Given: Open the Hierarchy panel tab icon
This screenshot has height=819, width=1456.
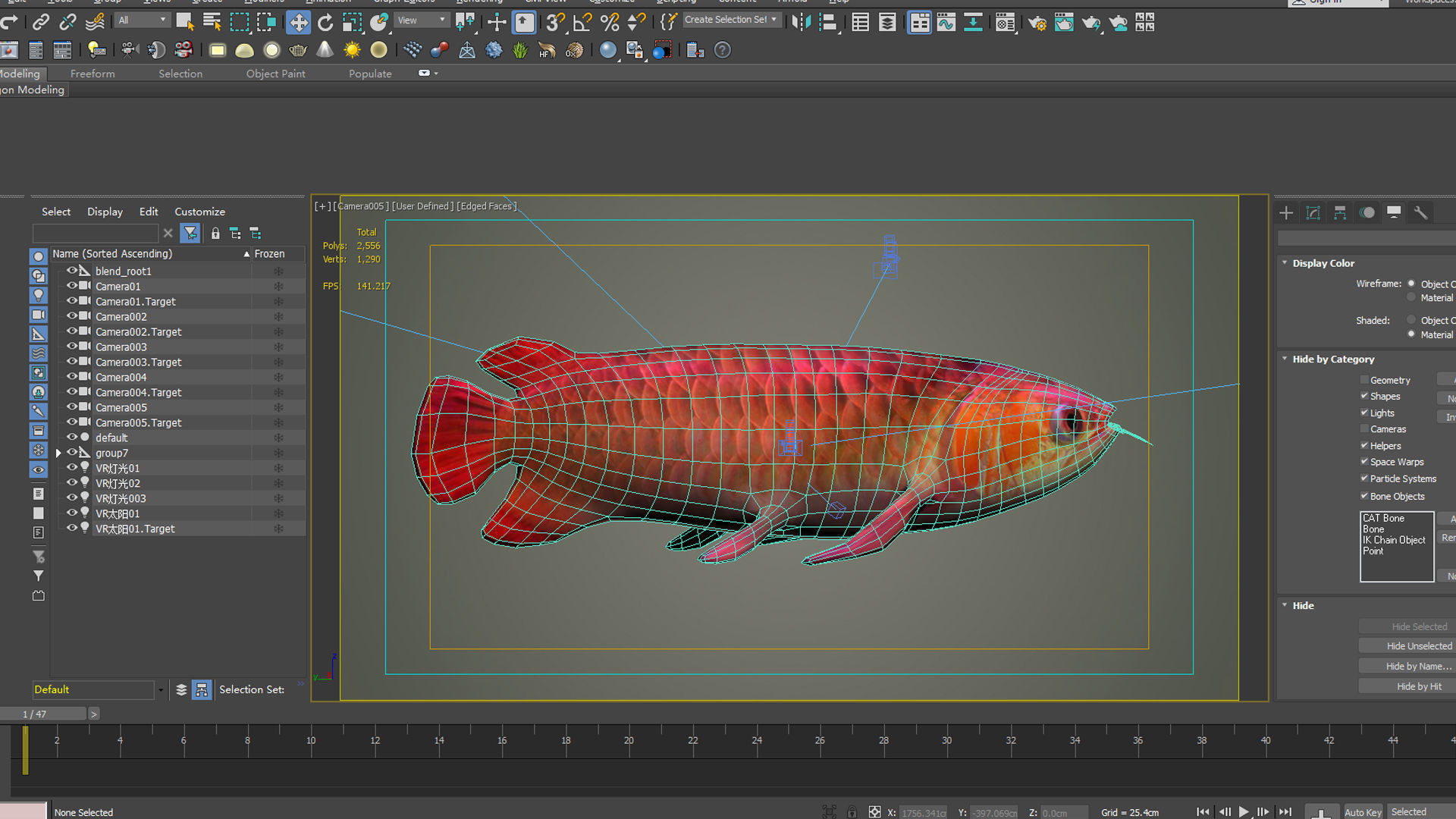Looking at the screenshot, I should click(x=1340, y=213).
